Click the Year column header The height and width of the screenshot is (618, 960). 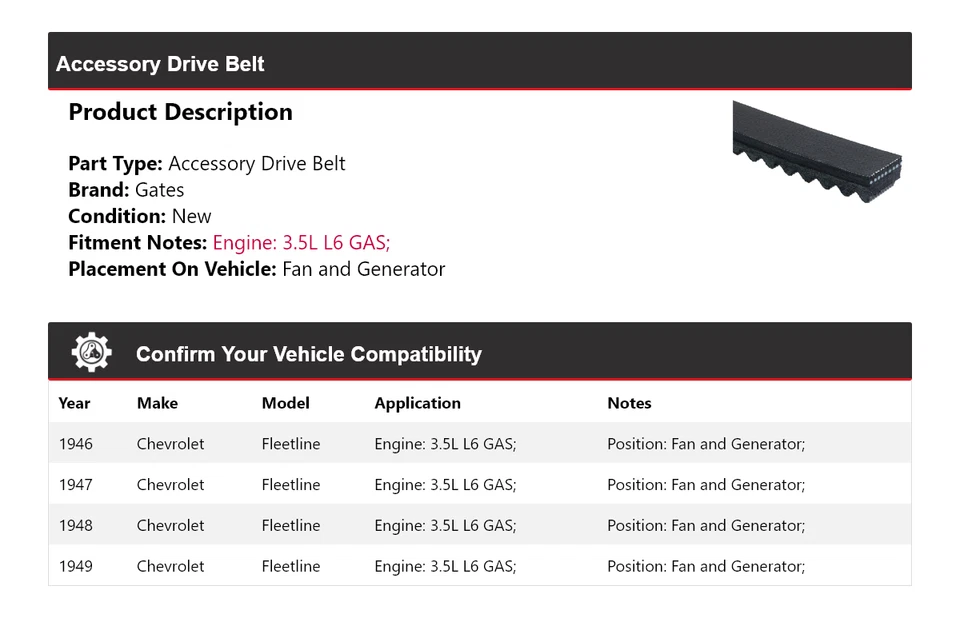click(x=74, y=403)
